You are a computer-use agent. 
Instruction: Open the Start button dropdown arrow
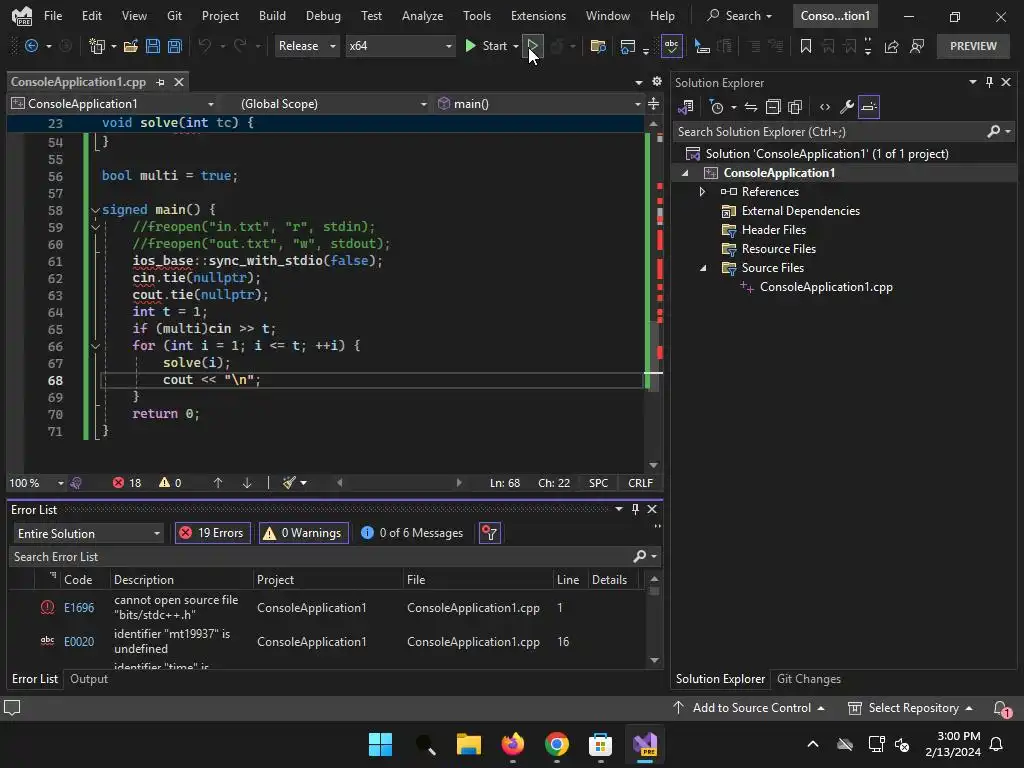[x=516, y=46]
